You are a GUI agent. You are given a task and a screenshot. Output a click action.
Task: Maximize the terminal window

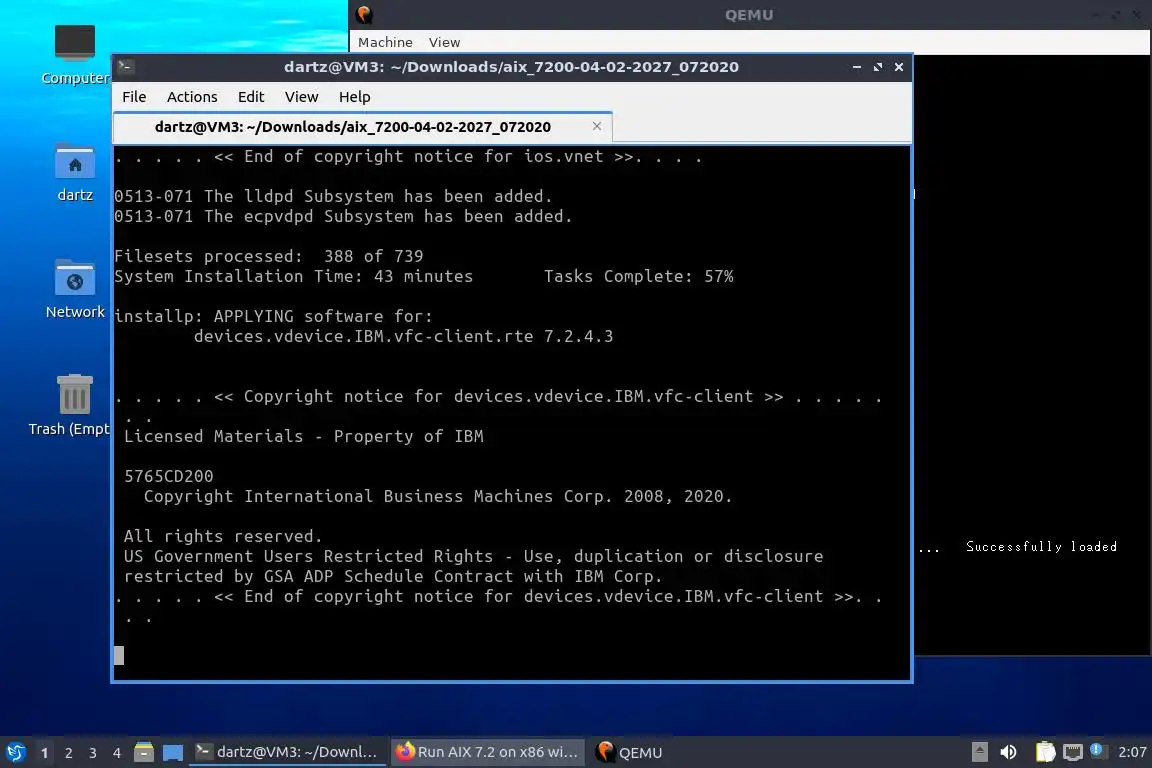point(877,67)
